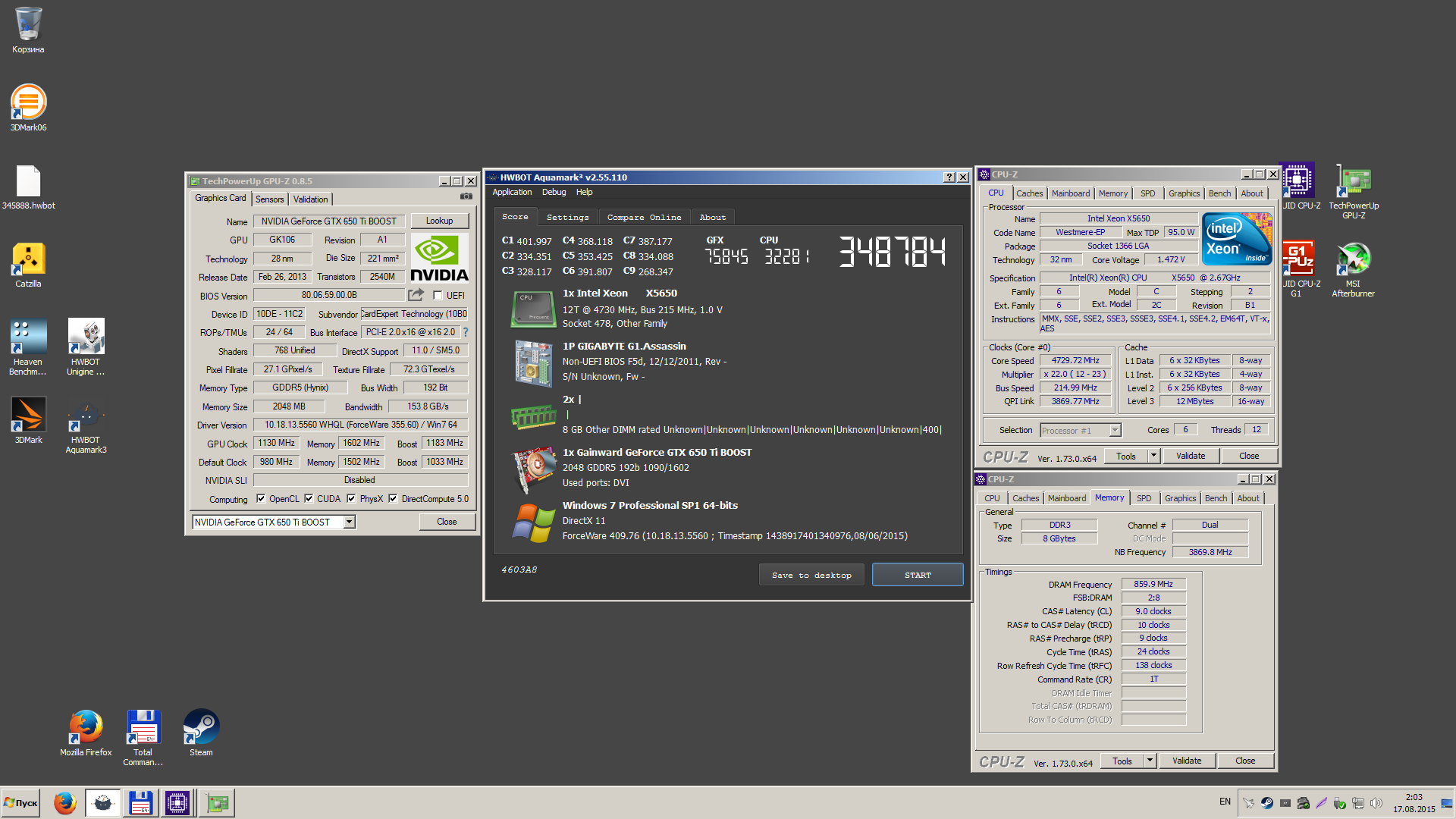This screenshot has width=1456, height=819.
Task: Click the Aquamark window help question button
Action: [x=949, y=177]
